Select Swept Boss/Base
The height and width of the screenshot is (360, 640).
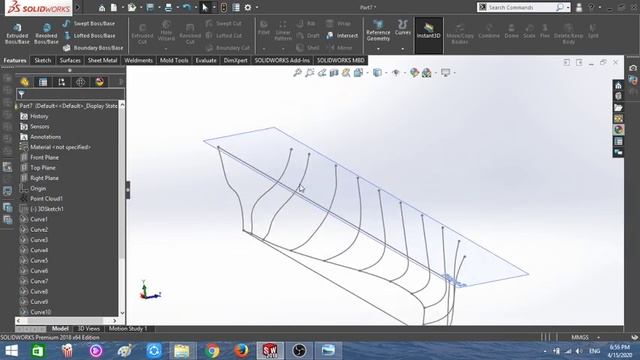coord(89,23)
